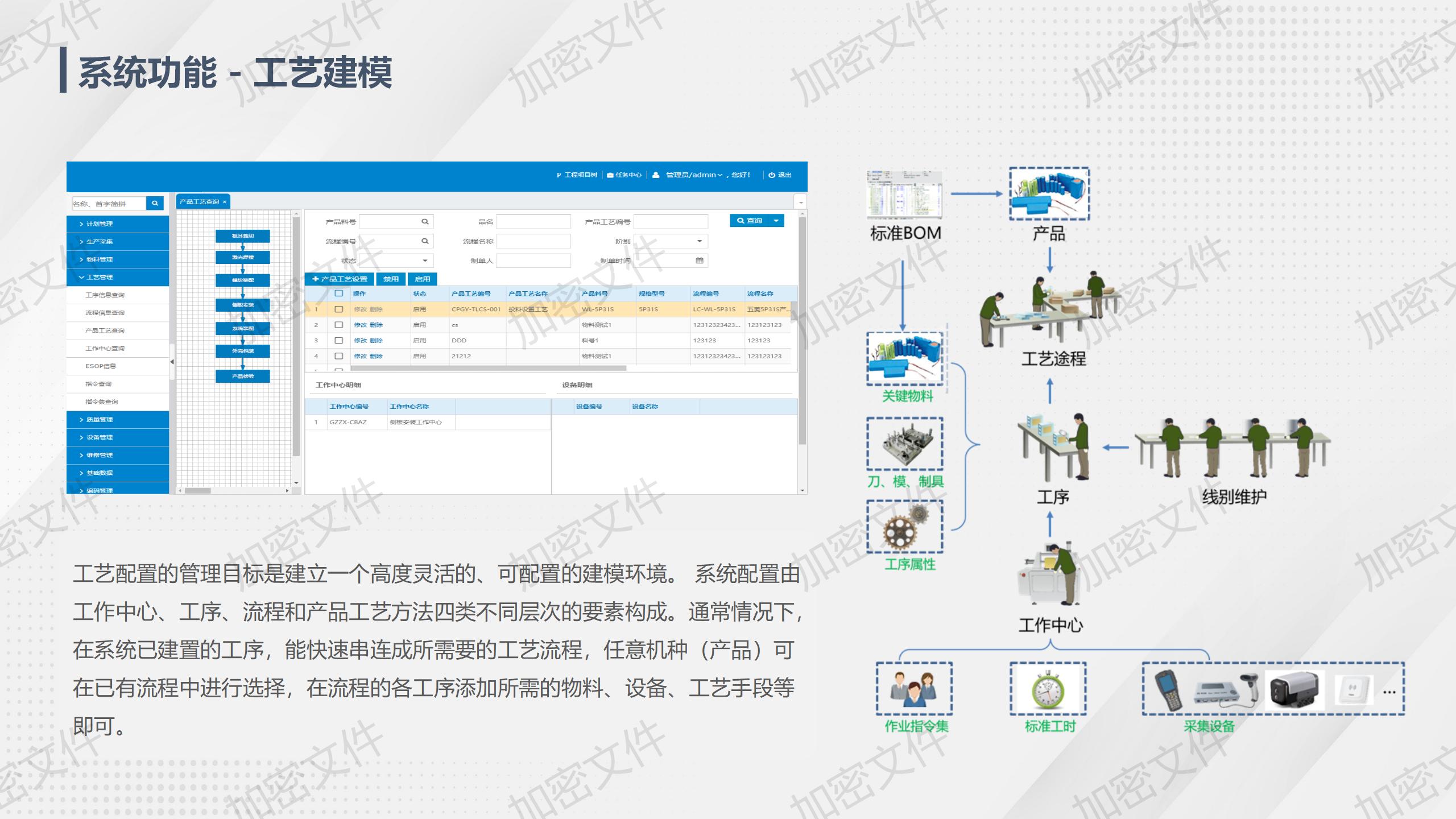Viewport: 1456px width, 819px height.
Task: Open ESOP信息 in sidebar
Action: pyautogui.click(x=118, y=366)
